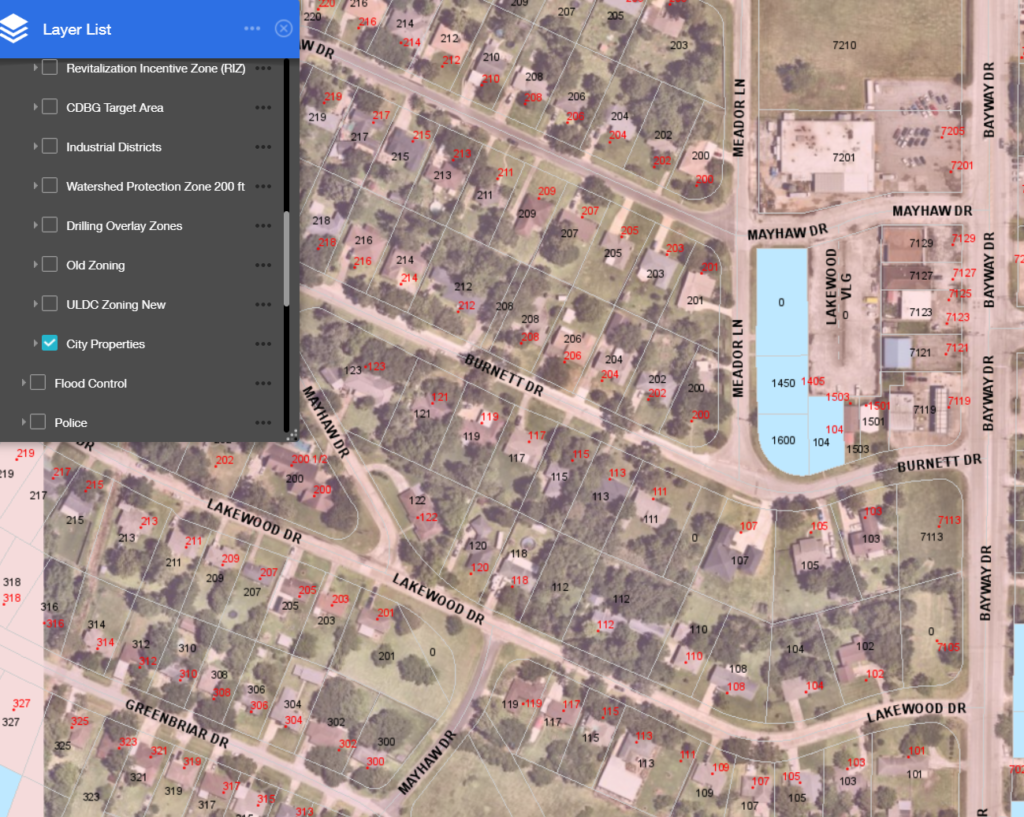1024x817 pixels.
Task: Turn on the ULDC Zoning New layer
Action: pyautogui.click(x=49, y=304)
